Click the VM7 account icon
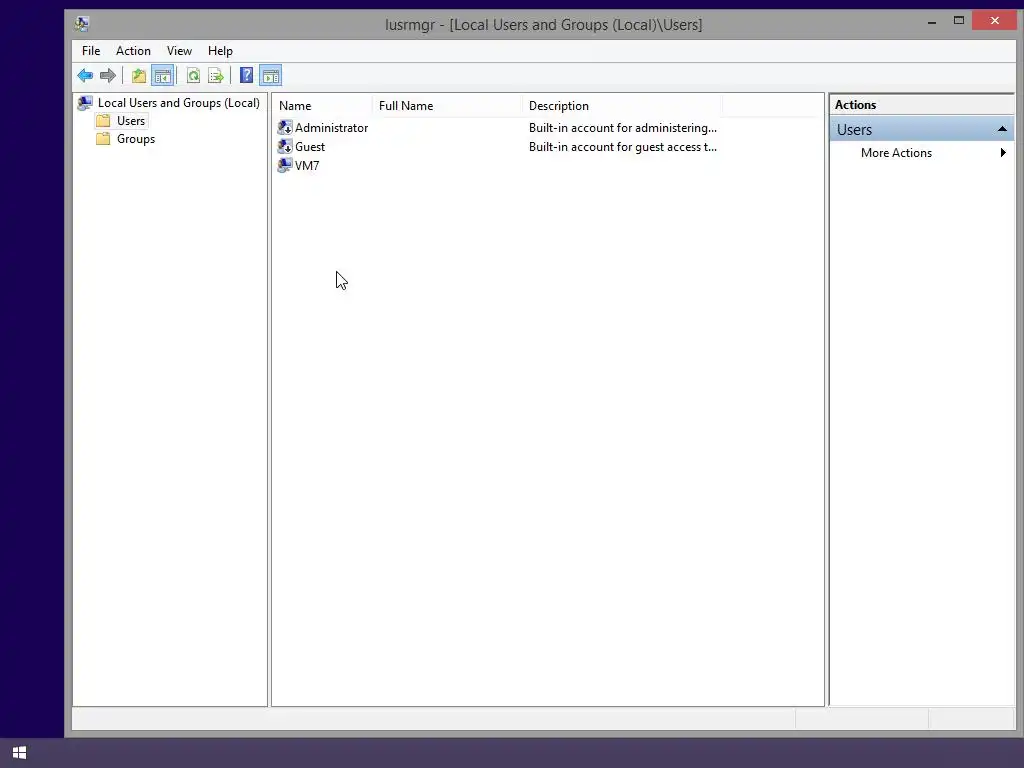1024x768 pixels. 285,165
